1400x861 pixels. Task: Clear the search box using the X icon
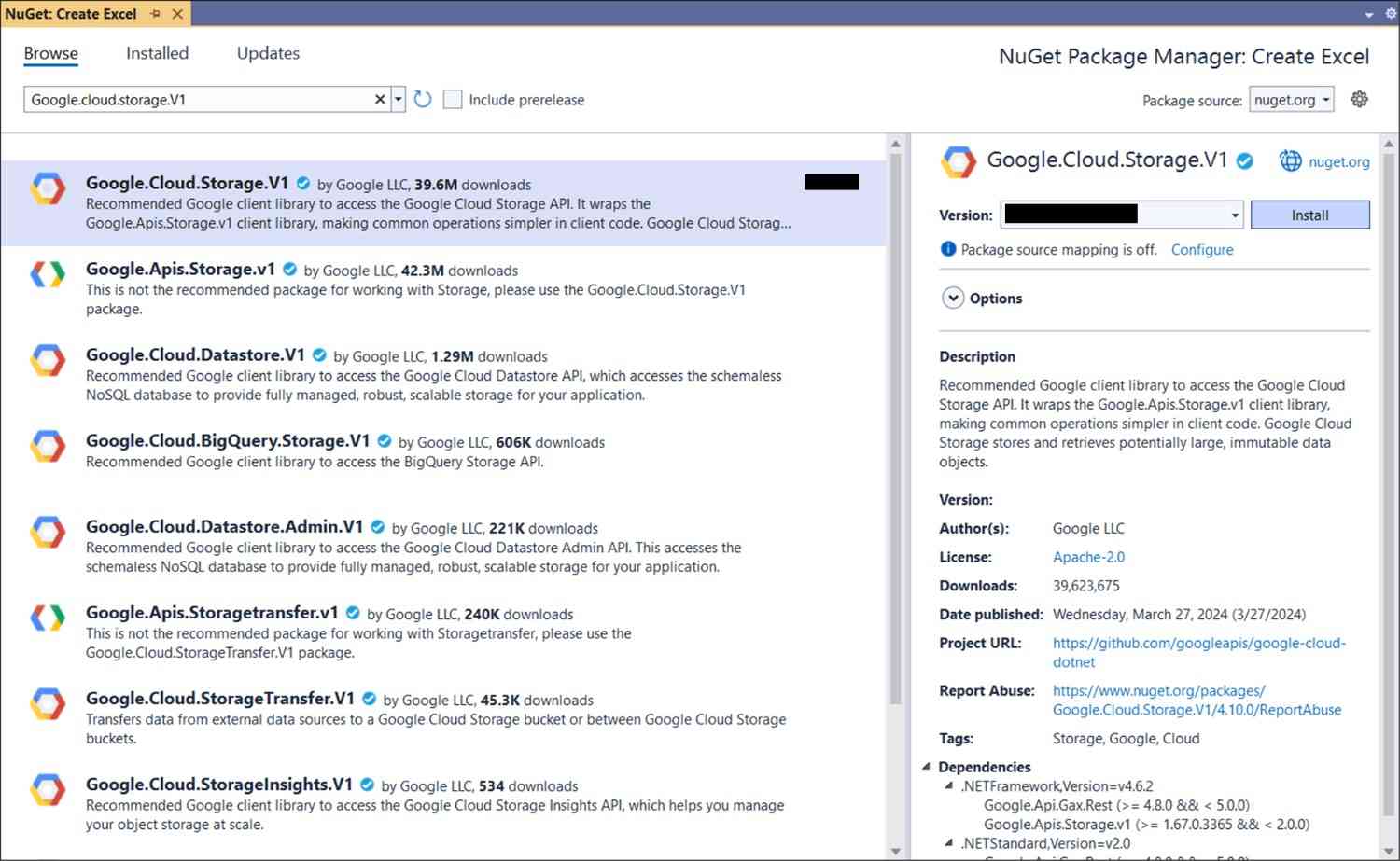pyautogui.click(x=380, y=99)
